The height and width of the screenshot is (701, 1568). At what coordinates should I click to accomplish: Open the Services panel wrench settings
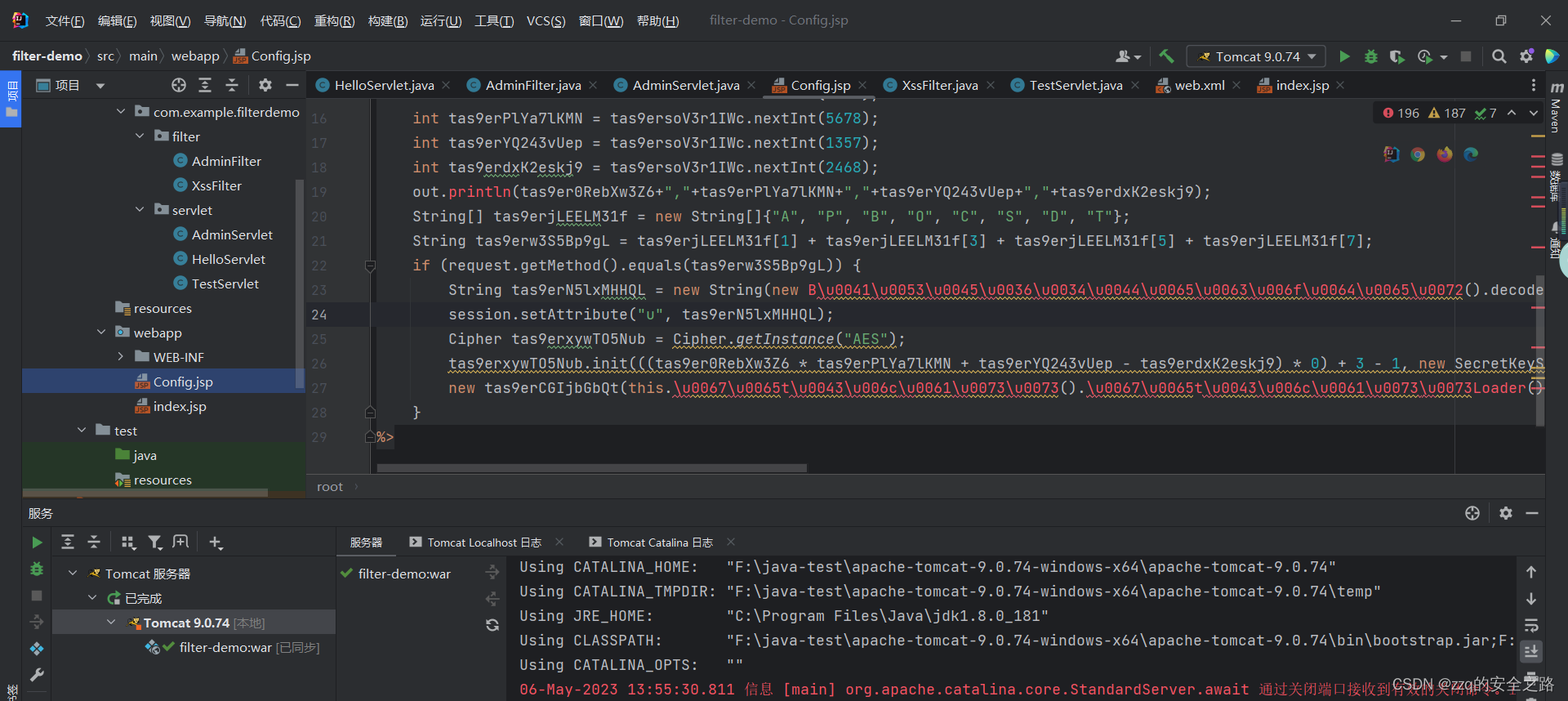[x=37, y=675]
